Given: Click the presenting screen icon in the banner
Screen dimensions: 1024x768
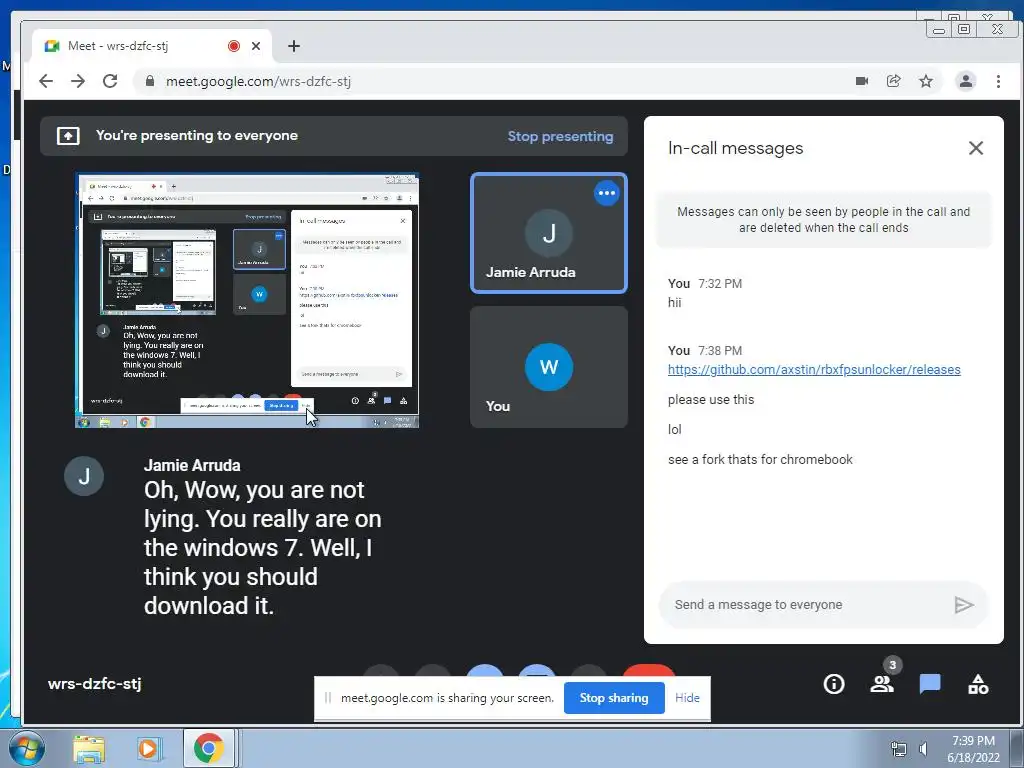Looking at the screenshot, I should click(68, 136).
